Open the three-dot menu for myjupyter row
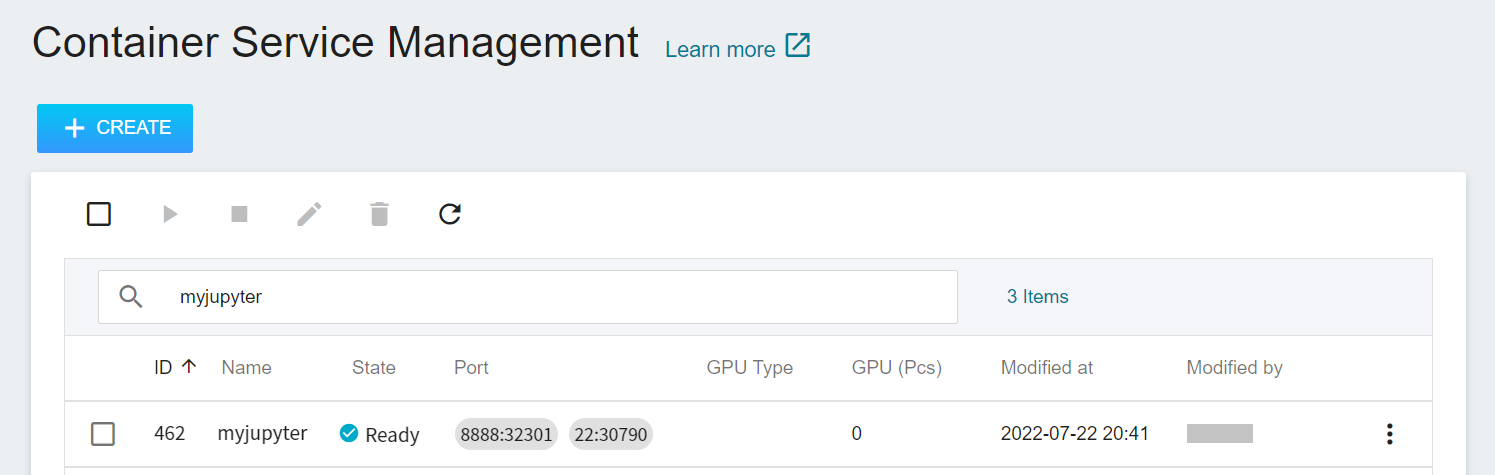The image size is (1495, 475). coord(1388,434)
